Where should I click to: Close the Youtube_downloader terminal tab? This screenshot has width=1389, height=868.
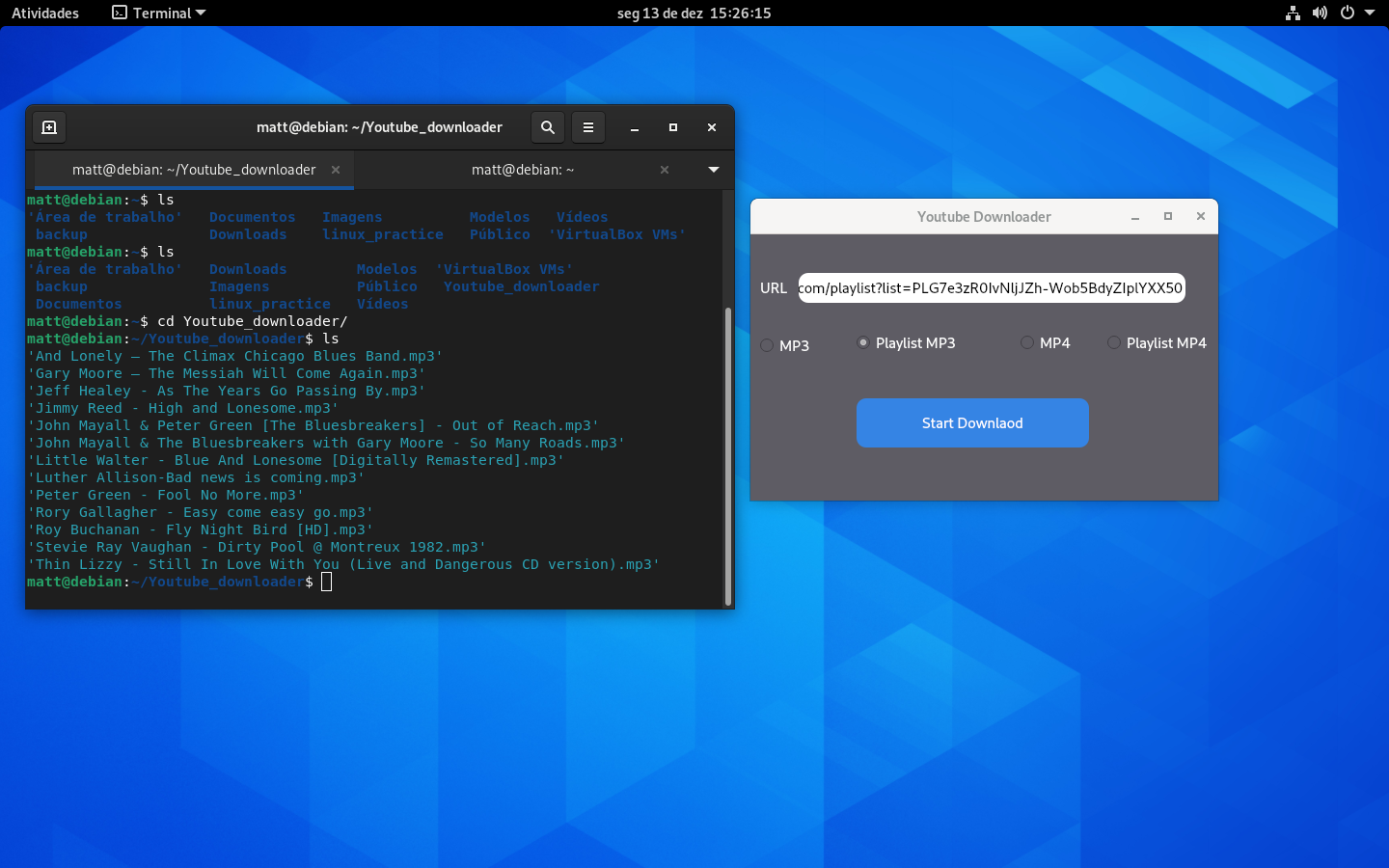click(335, 169)
